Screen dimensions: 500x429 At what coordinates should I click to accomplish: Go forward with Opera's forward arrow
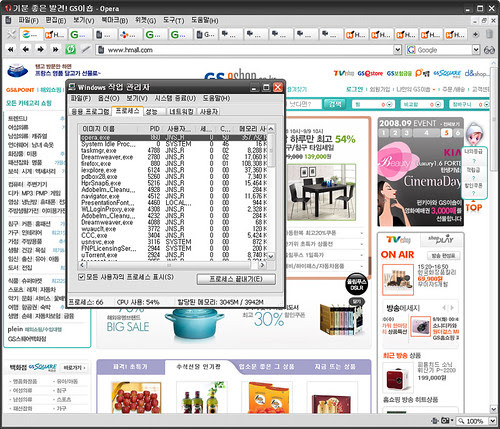click(x=40, y=50)
